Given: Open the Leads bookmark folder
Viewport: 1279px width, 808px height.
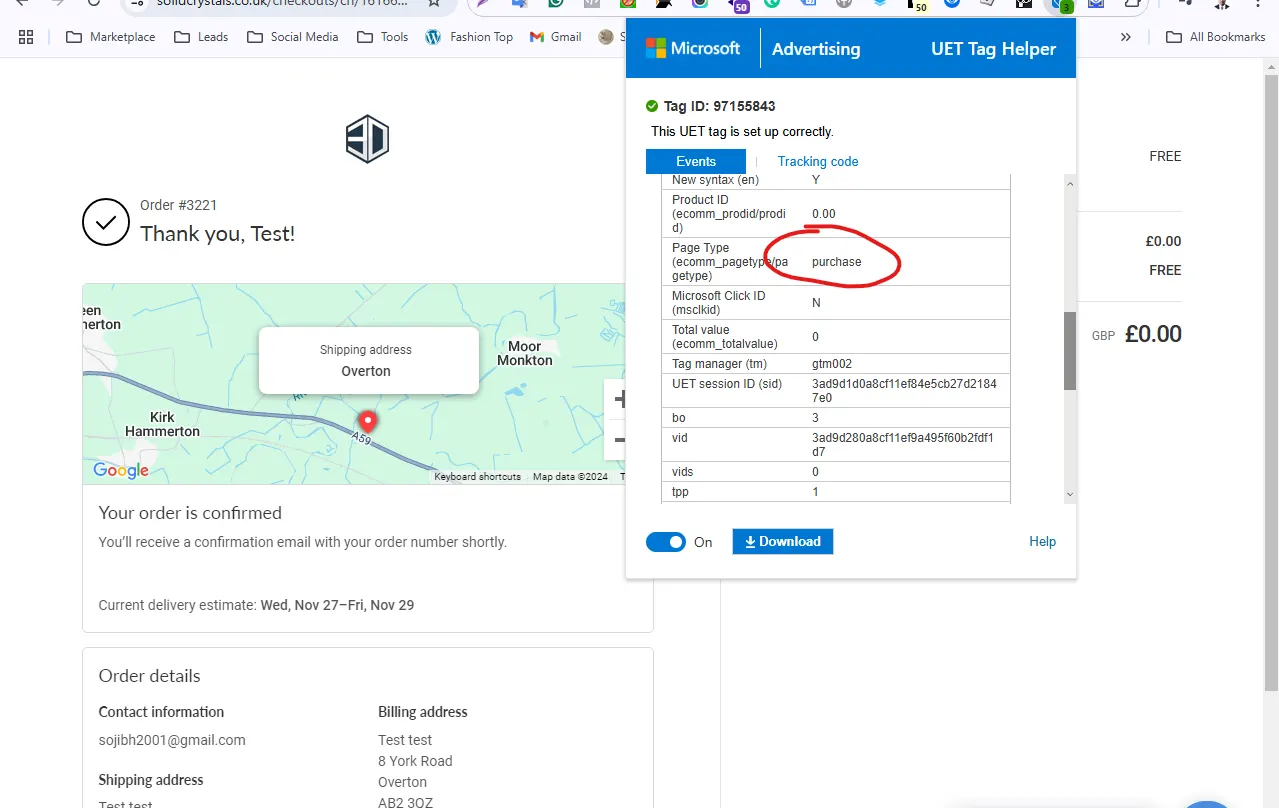Looking at the screenshot, I should coord(201,37).
